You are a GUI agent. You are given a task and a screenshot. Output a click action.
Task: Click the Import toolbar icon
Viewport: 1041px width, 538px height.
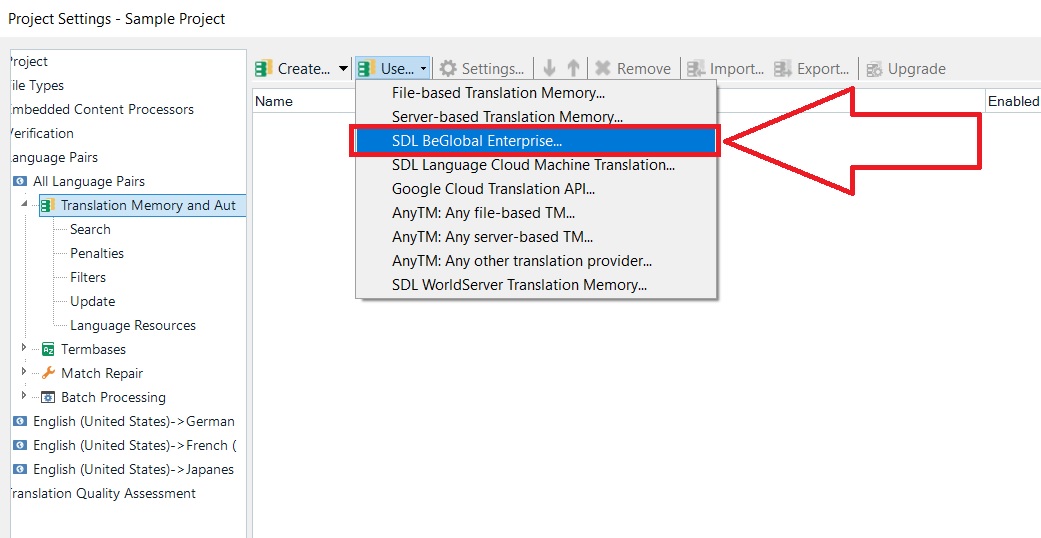pyautogui.click(x=696, y=69)
